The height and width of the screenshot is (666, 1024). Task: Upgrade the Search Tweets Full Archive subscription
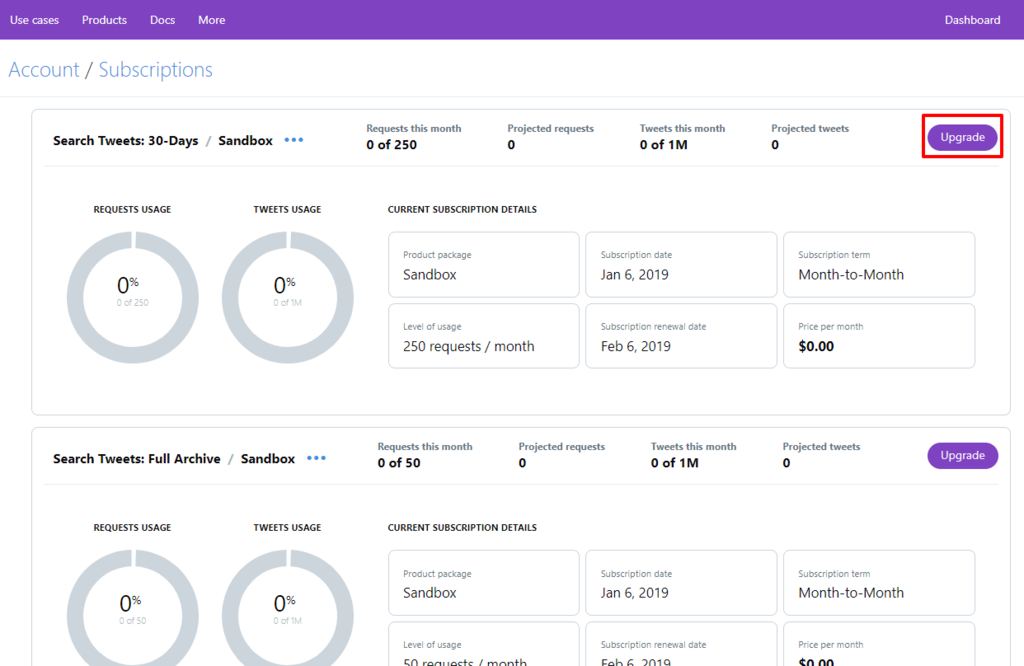pyautogui.click(x=963, y=455)
